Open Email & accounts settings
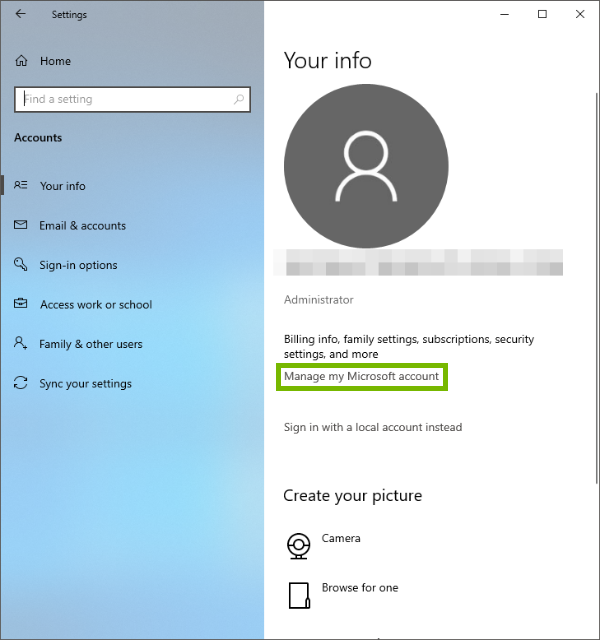600x640 pixels. (x=82, y=225)
